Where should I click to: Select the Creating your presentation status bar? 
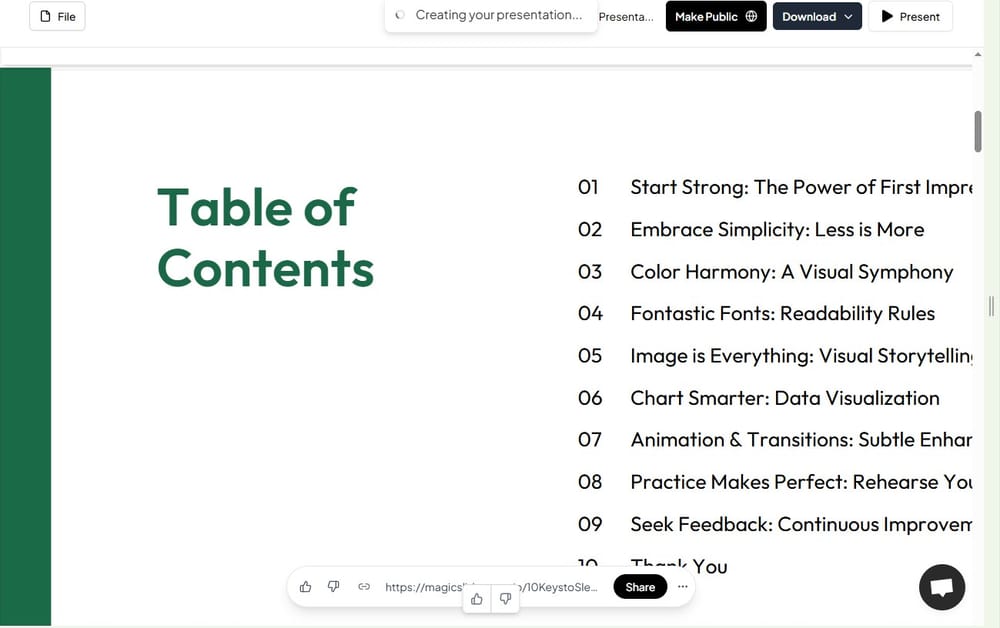pos(490,15)
